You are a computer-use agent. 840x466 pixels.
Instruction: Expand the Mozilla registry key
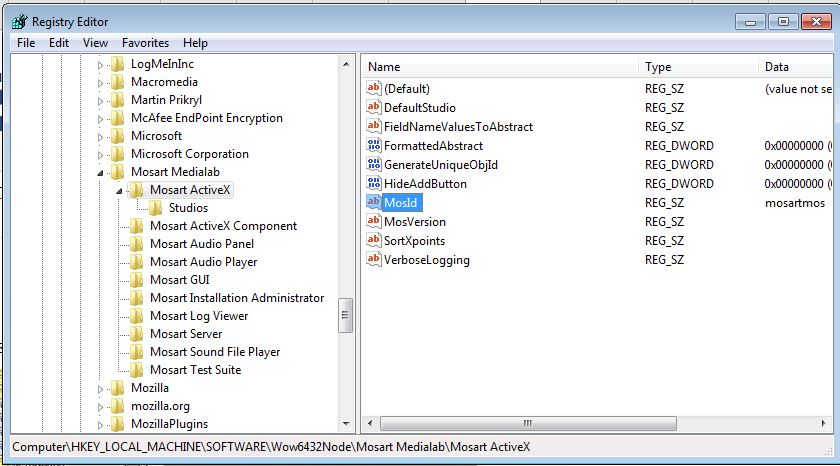[101, 388]
